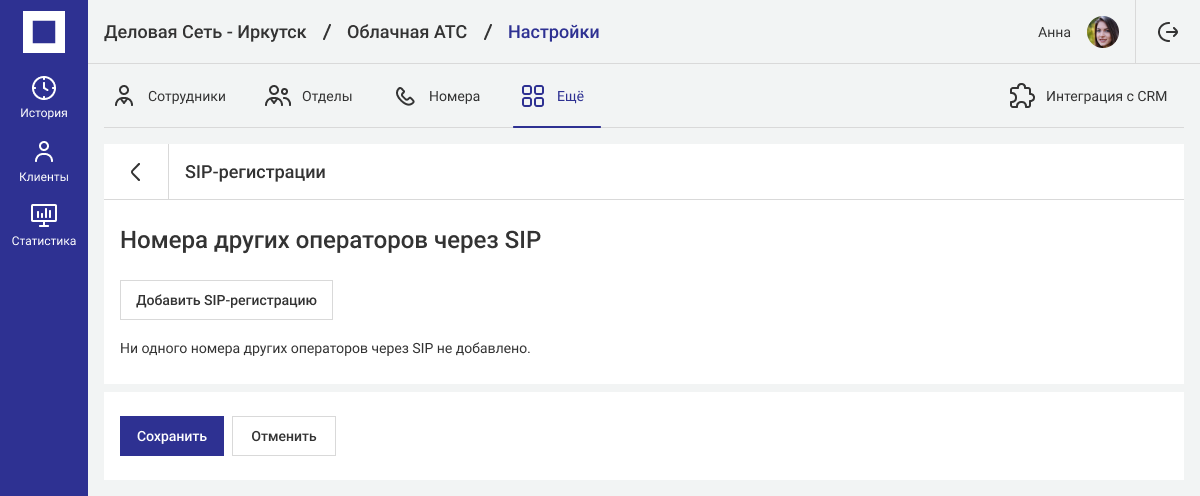Screen dimensions: 1200x496
Task: Click the user name Анна
Action: [1054, 32]
